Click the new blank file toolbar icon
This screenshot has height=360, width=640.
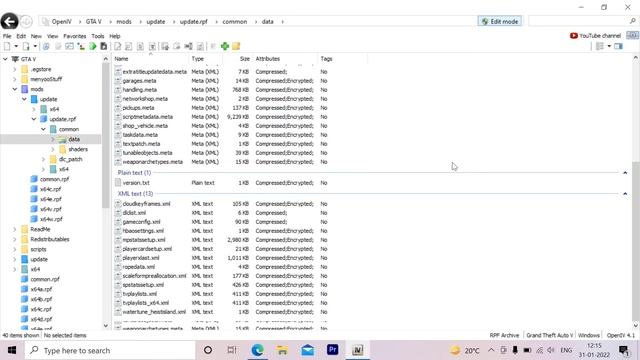[7, 47]
